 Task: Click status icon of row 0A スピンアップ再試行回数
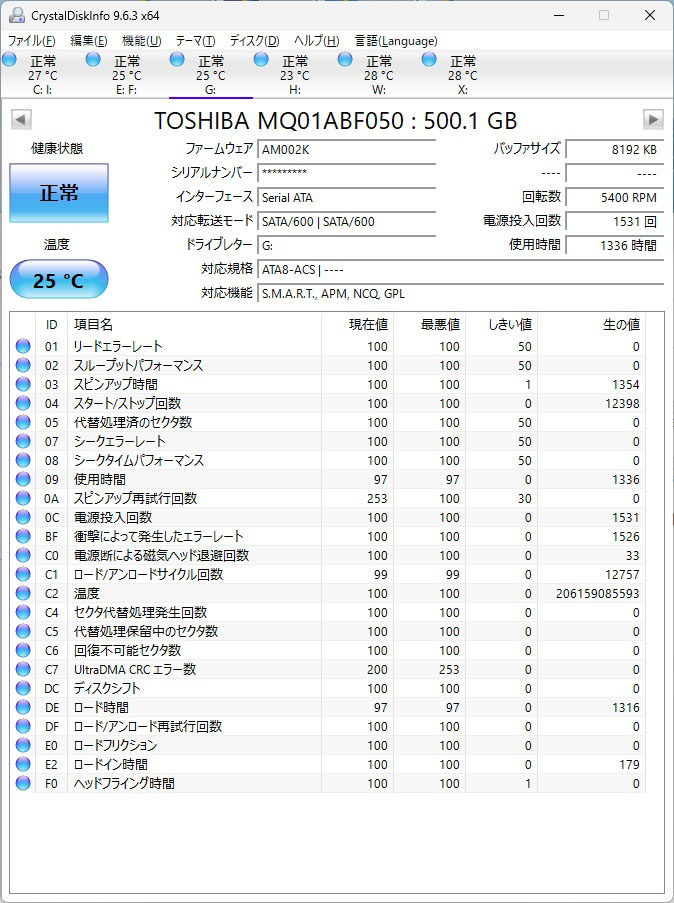[23, 498]
